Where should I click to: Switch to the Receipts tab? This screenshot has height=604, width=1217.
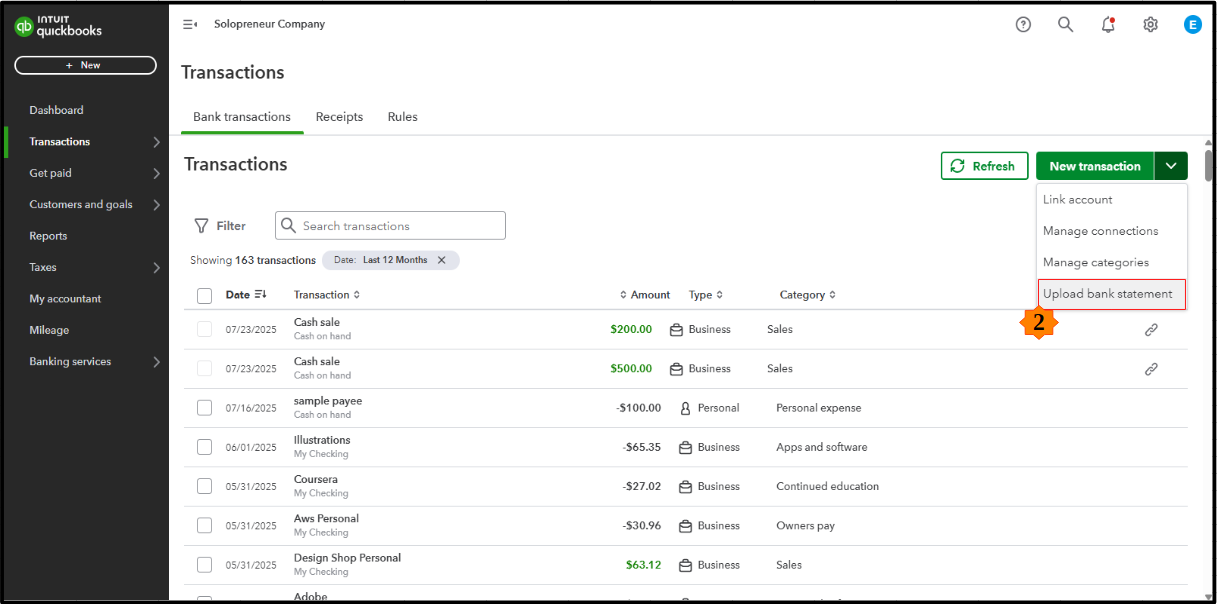(x=339, y=117)
